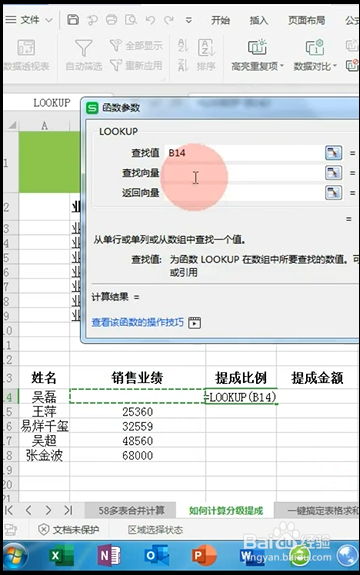The height and width of the screenshot is (575, 360).
Task: Select the 提成金额 header cell
Action: tap(317, 377)
